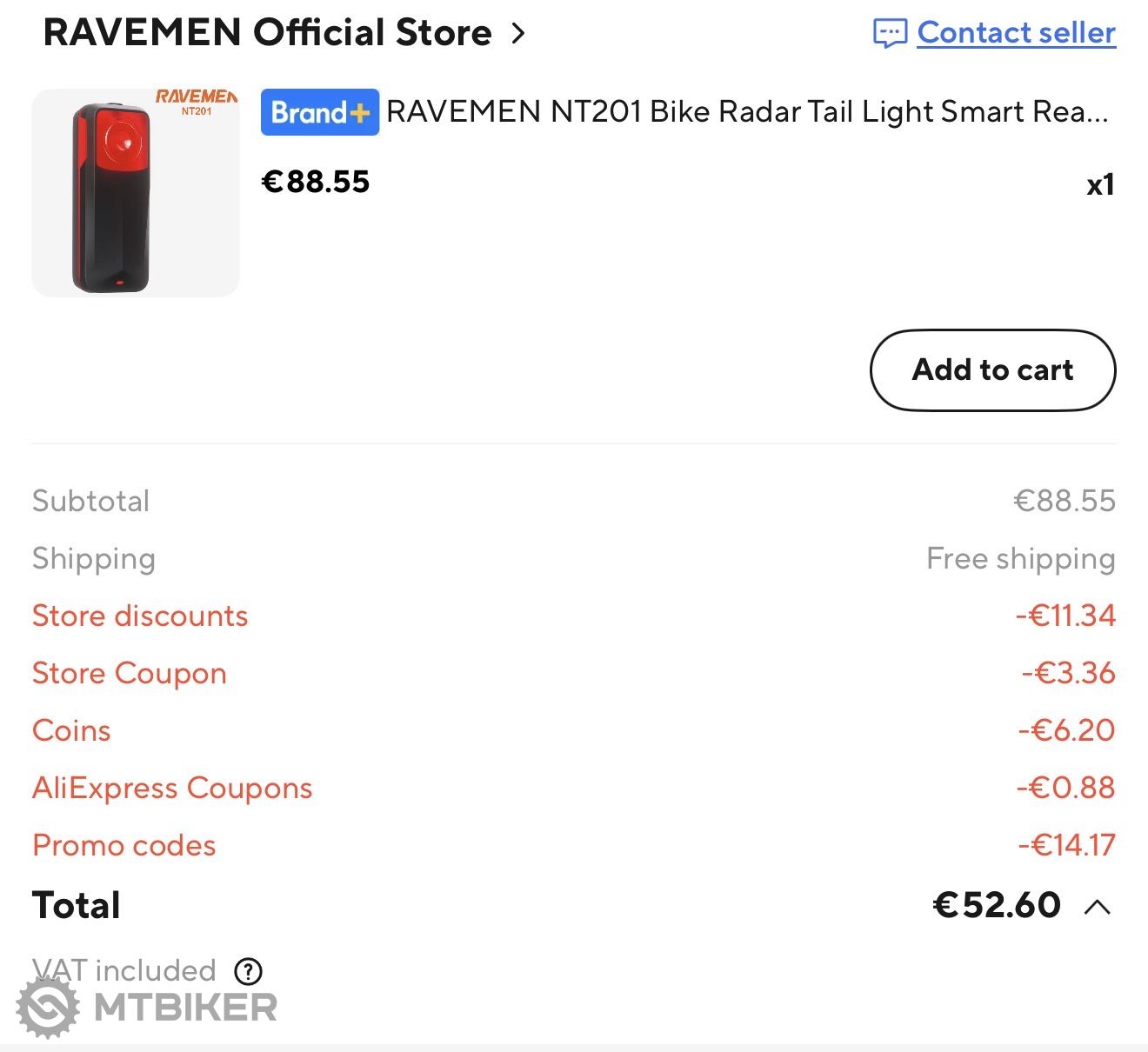
Task: Click the €88.55 product price
Action: tap(316, 182)
